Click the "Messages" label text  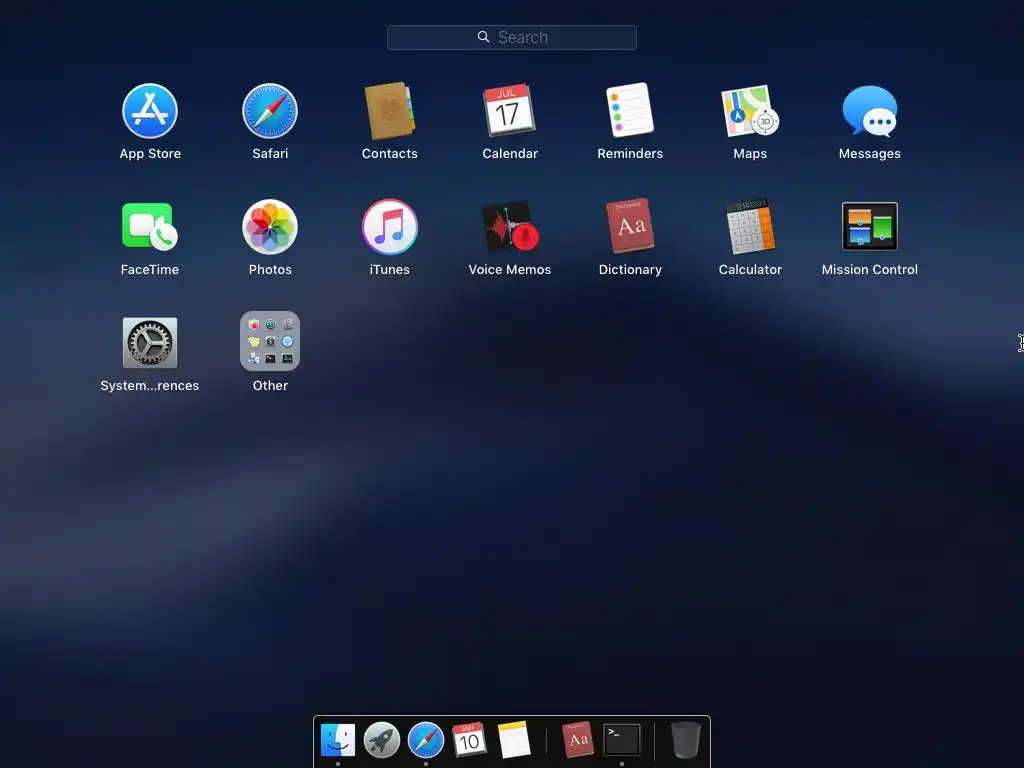[869, 153]
